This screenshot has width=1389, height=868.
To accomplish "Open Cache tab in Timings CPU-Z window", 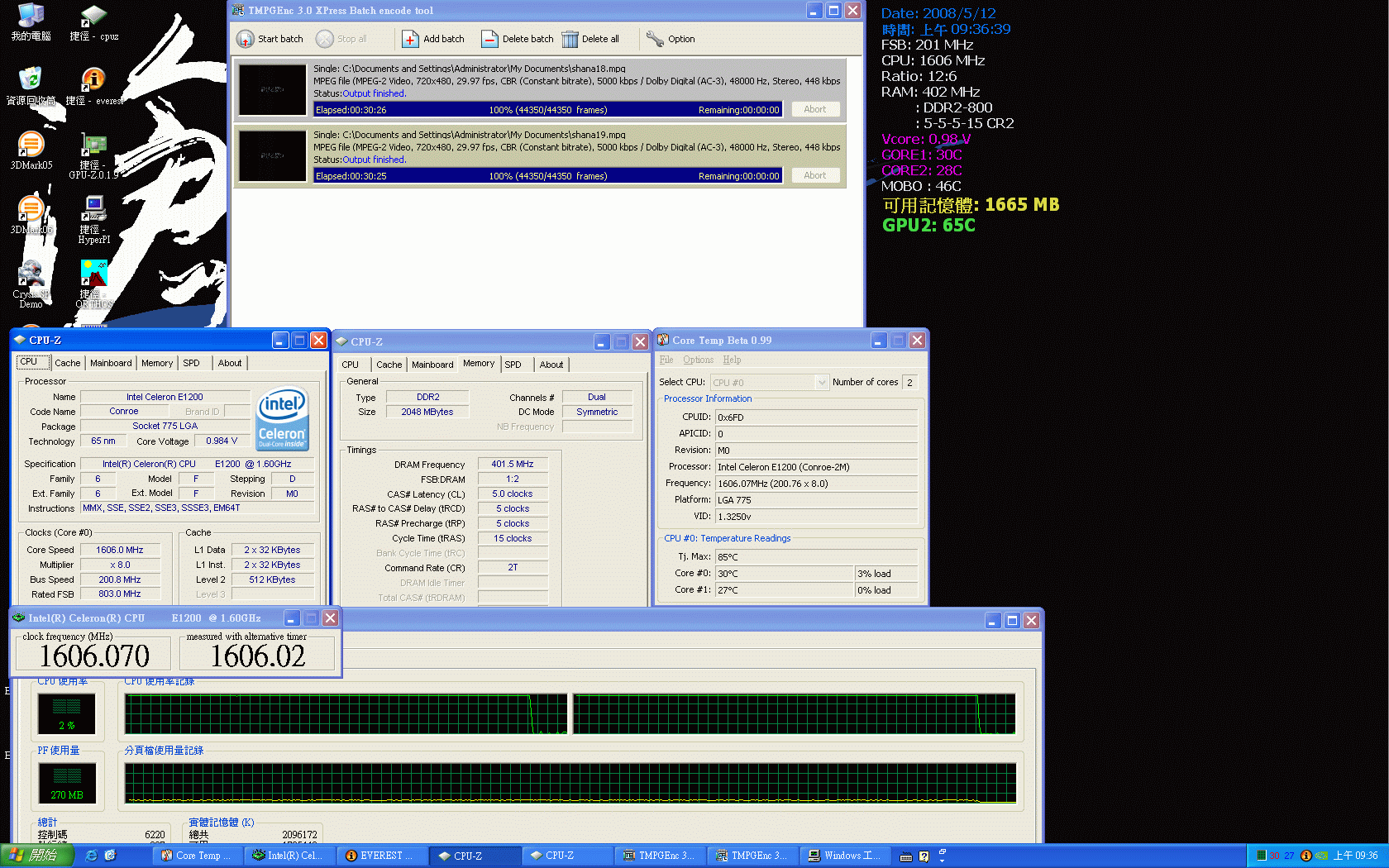I will (x=389, y=365).
